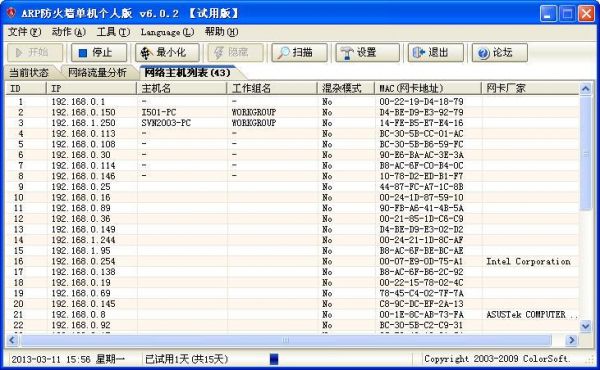This screenshot has width=600, height=370.
Task: Open the 论坛 forum button
Action: pyautogui.click(x=500, y=52)
